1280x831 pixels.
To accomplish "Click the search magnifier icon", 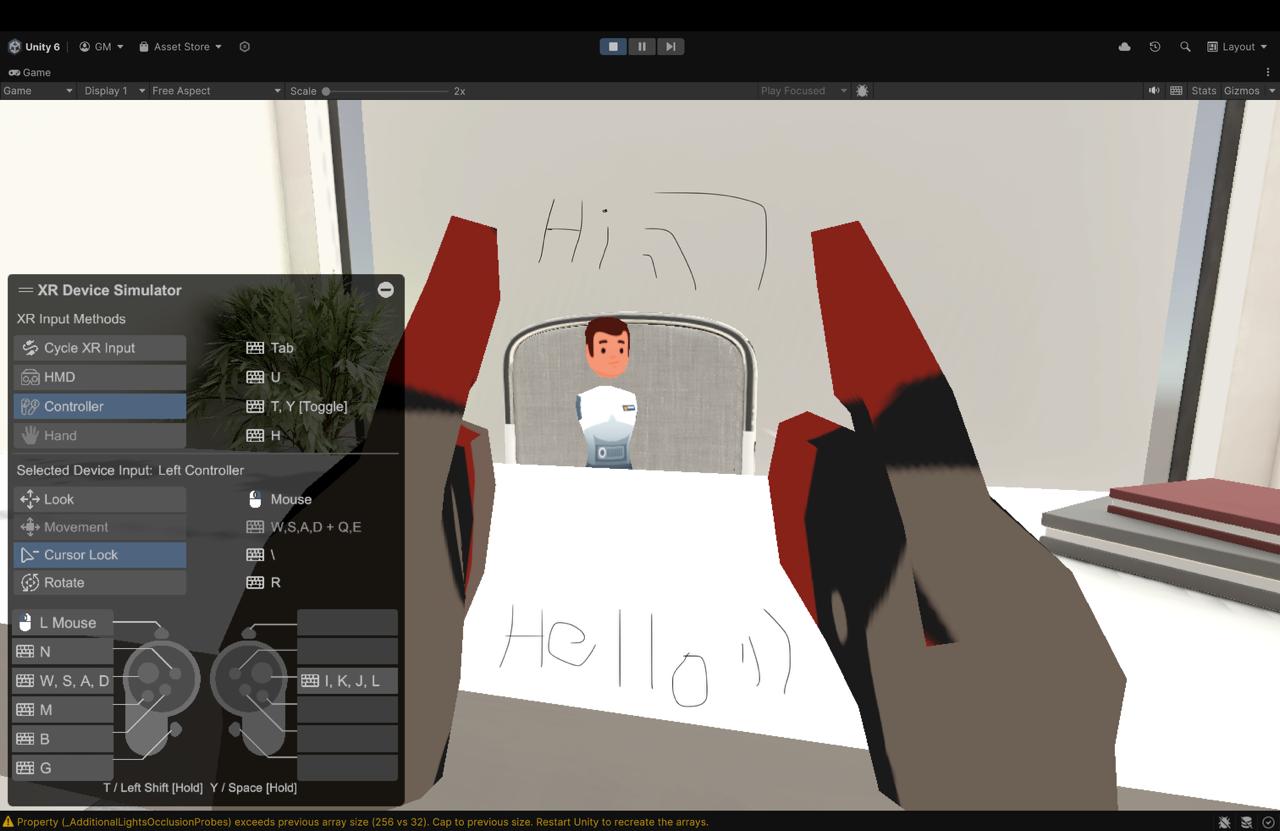I will 1185,47.
